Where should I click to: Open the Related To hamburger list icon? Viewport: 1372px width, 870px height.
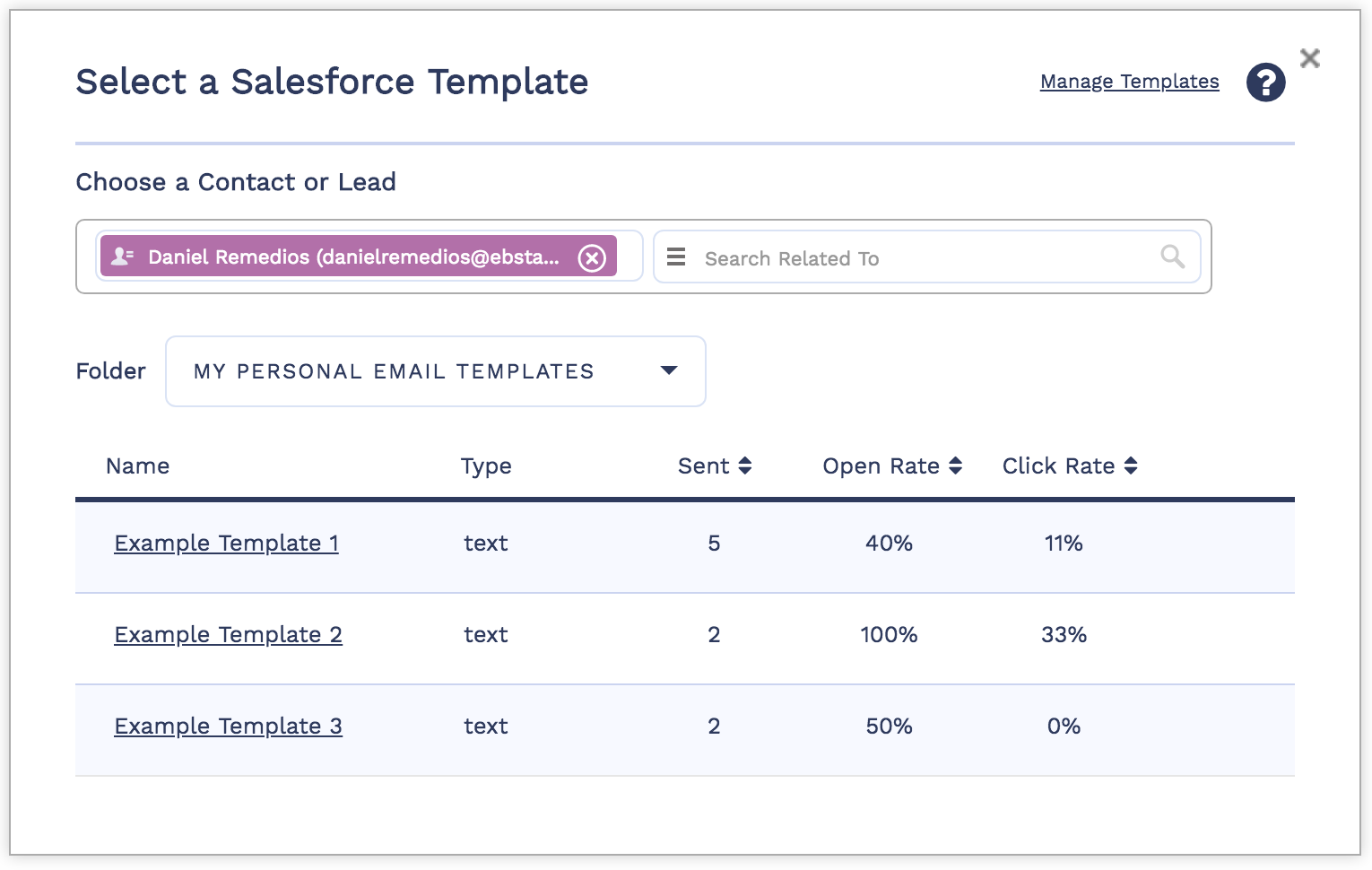pos(676,257)
